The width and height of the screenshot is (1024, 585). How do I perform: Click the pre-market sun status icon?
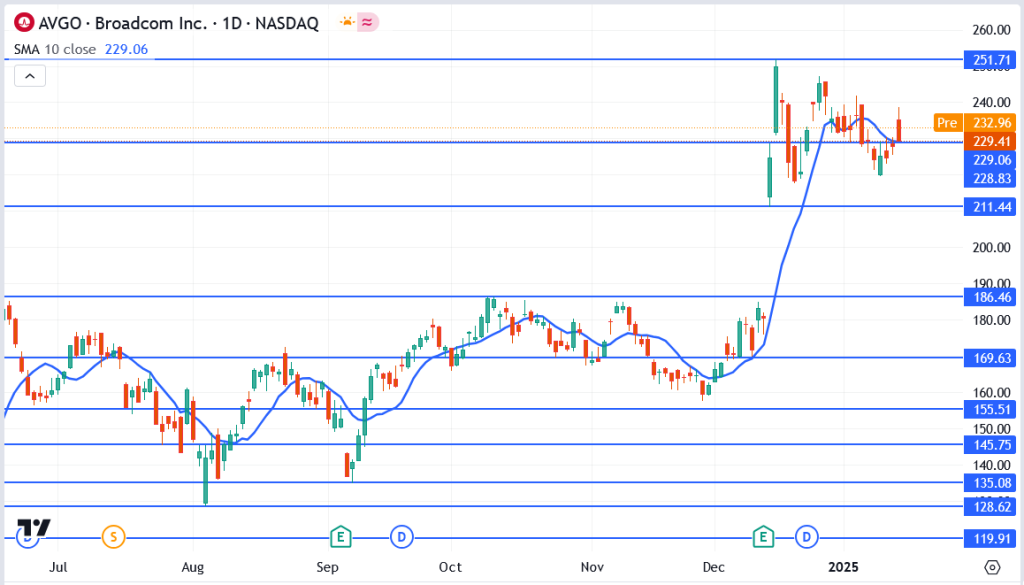coord(347,20)
